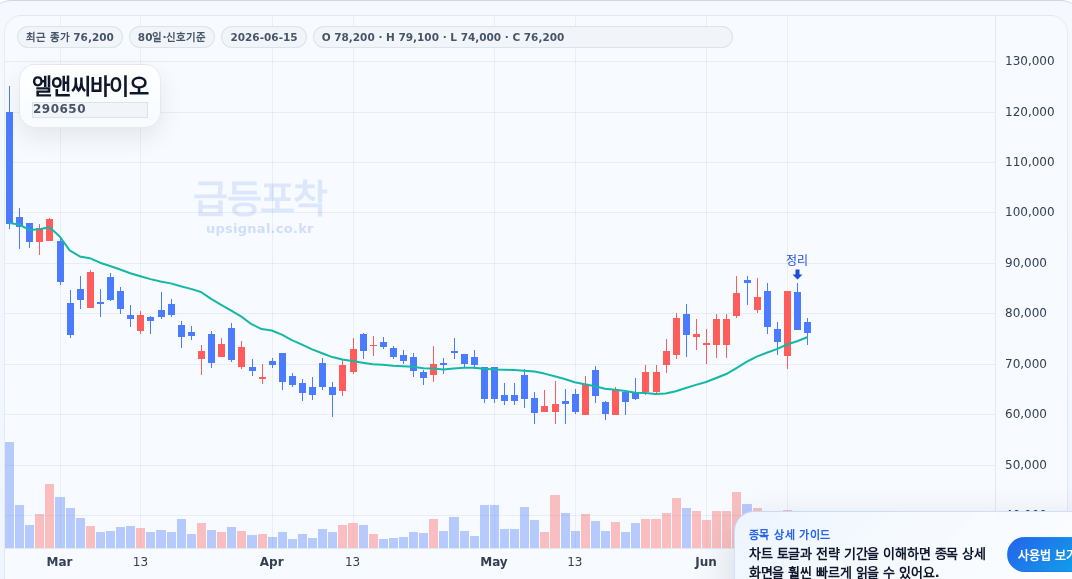Click the Apr date axis label
The width and height of the screenshot is (1072, 579).
coord(271,562)
